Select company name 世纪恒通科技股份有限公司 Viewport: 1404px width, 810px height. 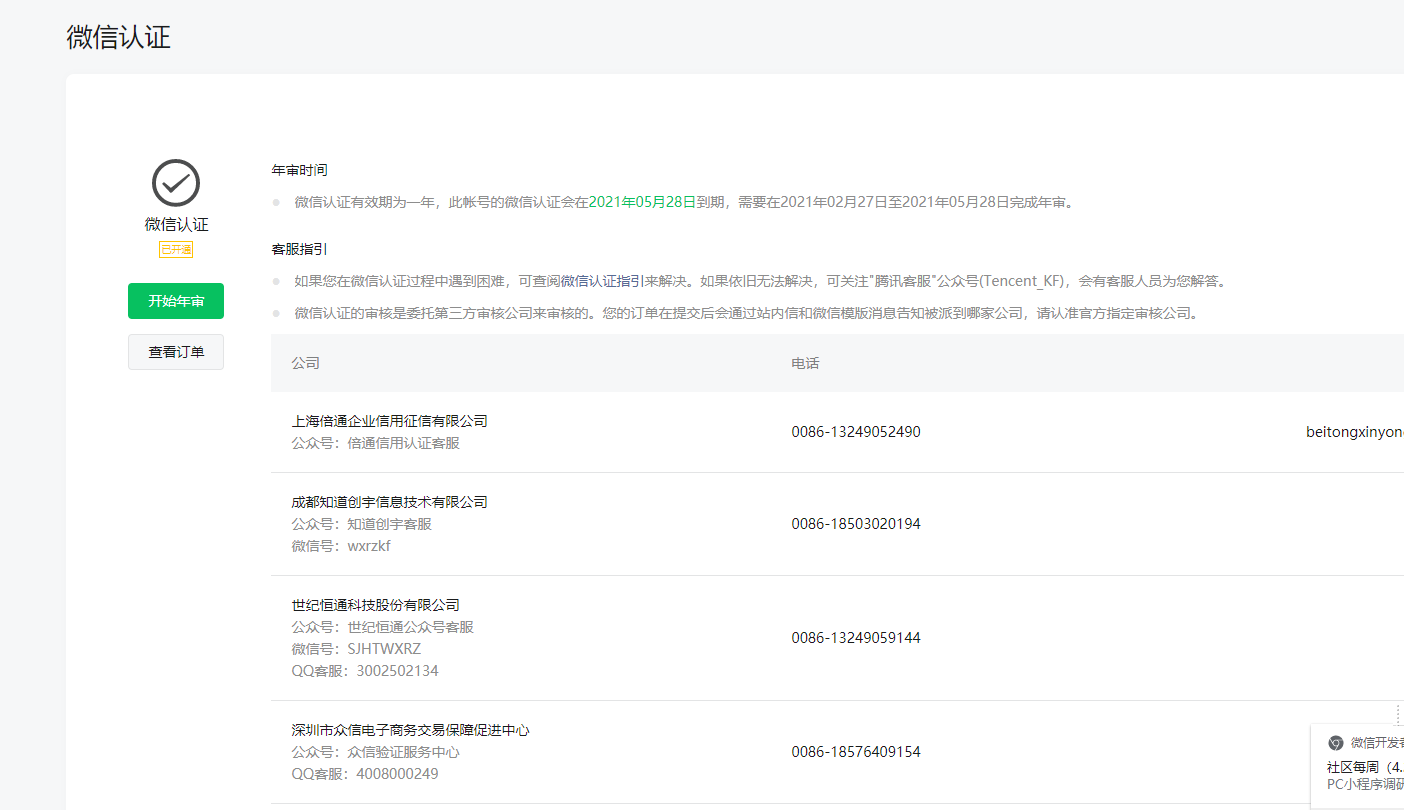click(376, 605)
